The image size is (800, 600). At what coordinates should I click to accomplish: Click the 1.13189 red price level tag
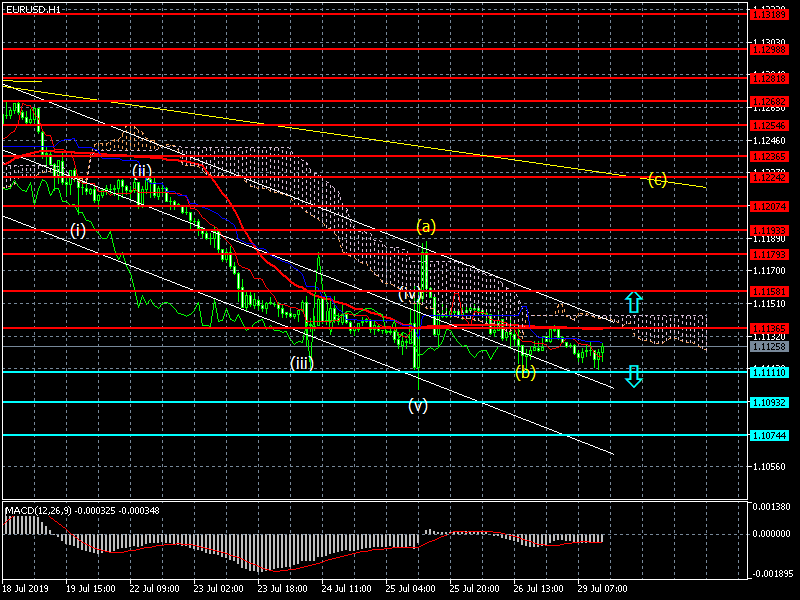tap(769, 15)
